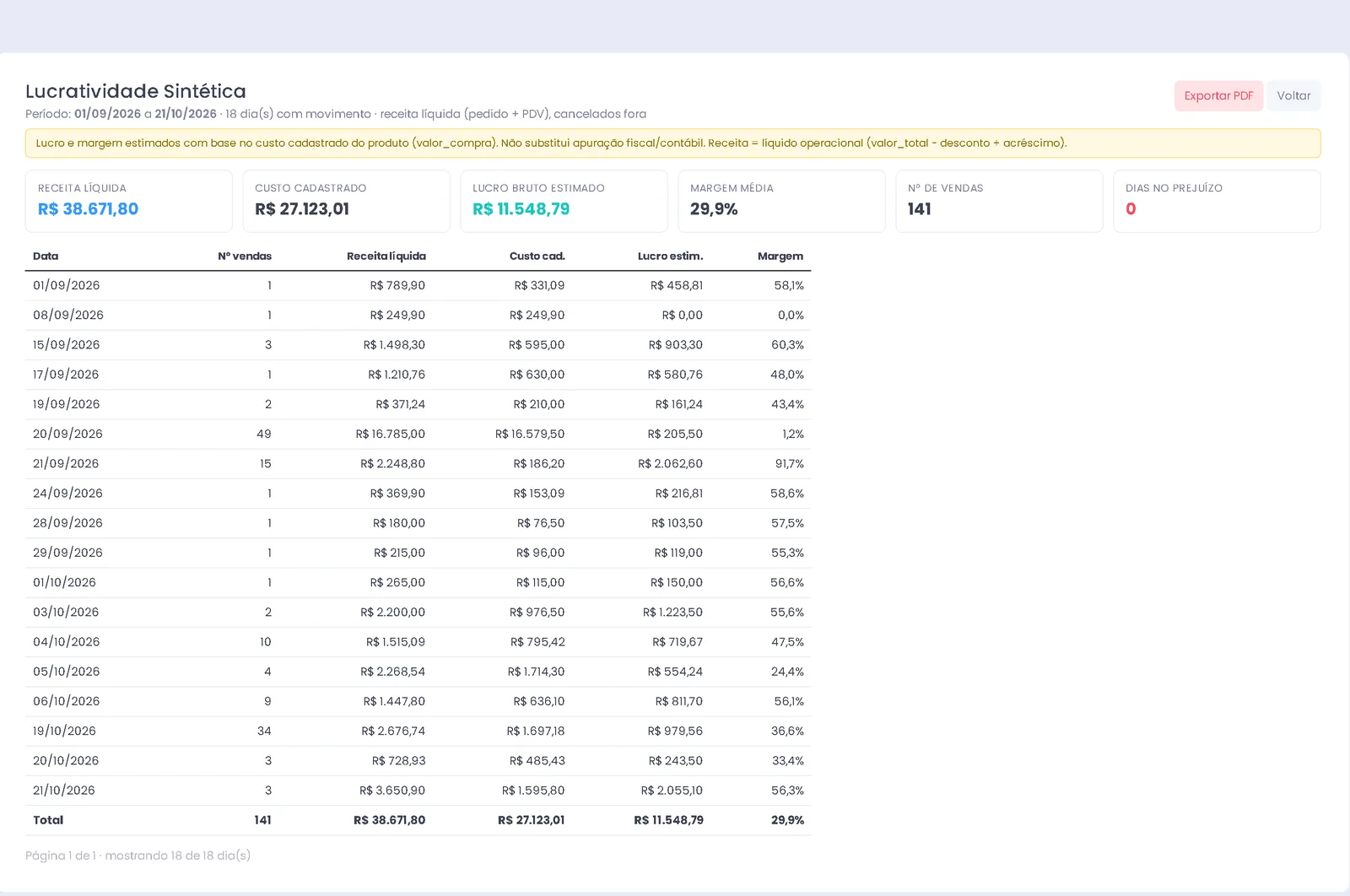Click lucro value R$ 1.223,50
This screenshot has height=896, width=1350.
click(x=672, y=613)
